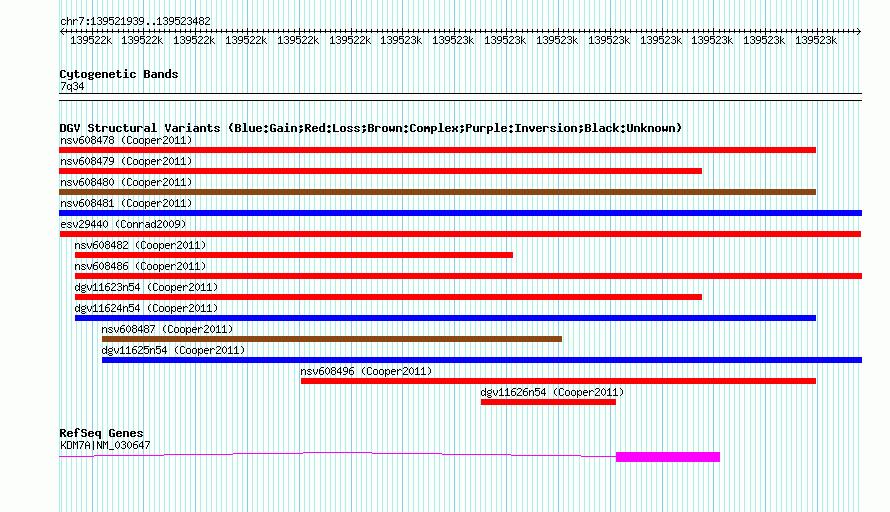The height and width of the screenshot is (512, 890).
Task: Select the red loss bar for nsv608479
Action: (380, 171)
